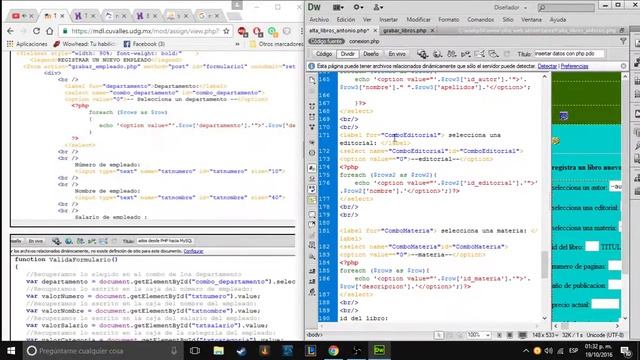Open the Formato menu
The height and width of the screenshot is (360, 640).
click(449, 20)
